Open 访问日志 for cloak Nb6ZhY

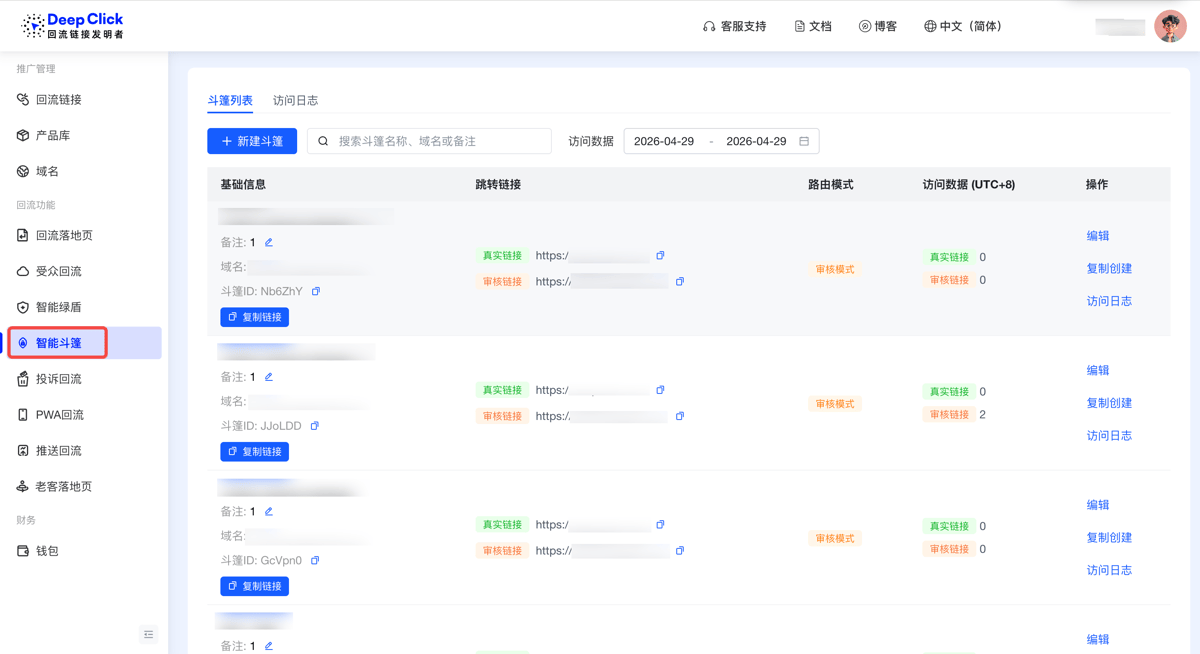coord(1109,301)
